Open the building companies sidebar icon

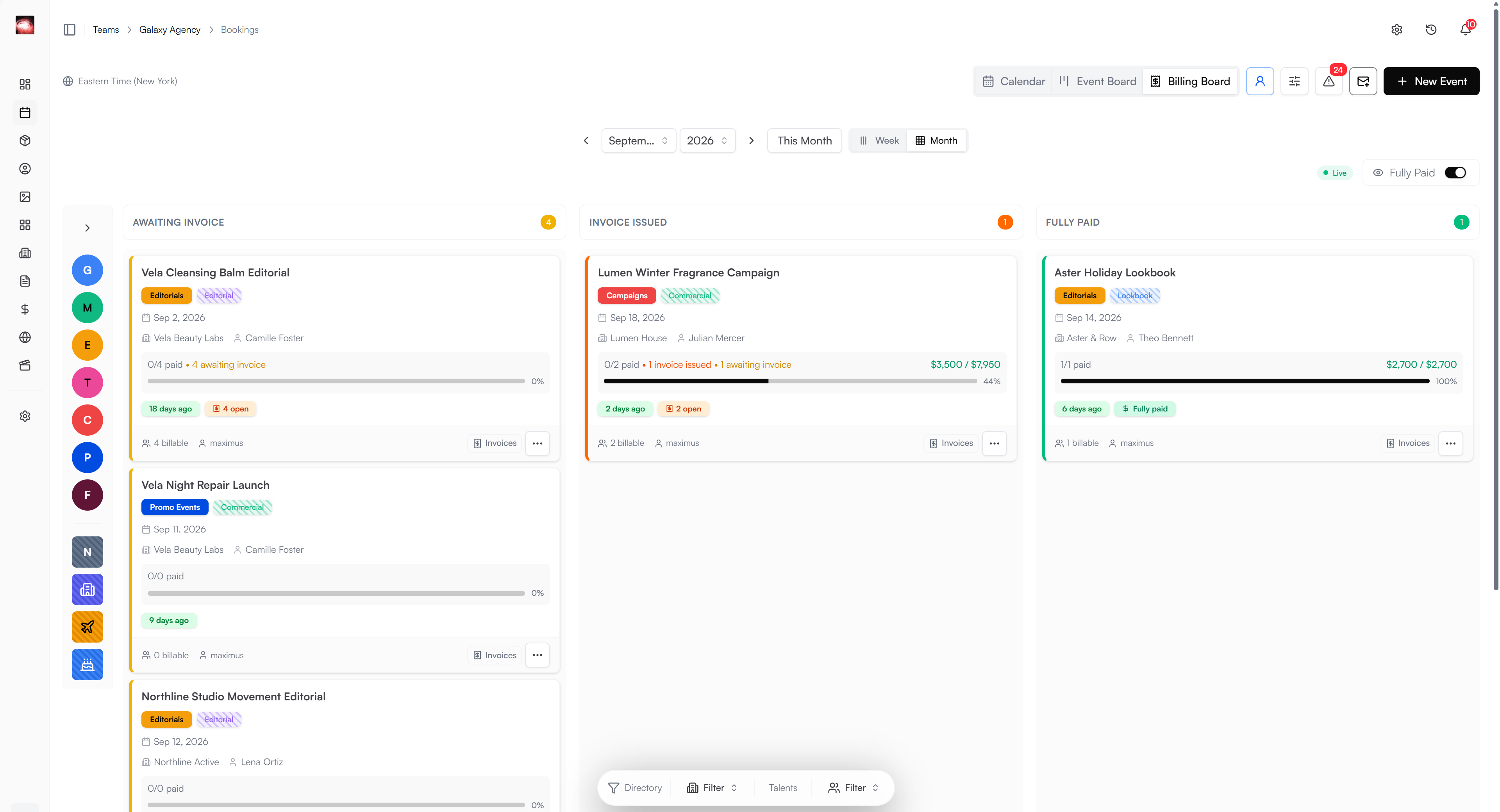pos(25,253)
